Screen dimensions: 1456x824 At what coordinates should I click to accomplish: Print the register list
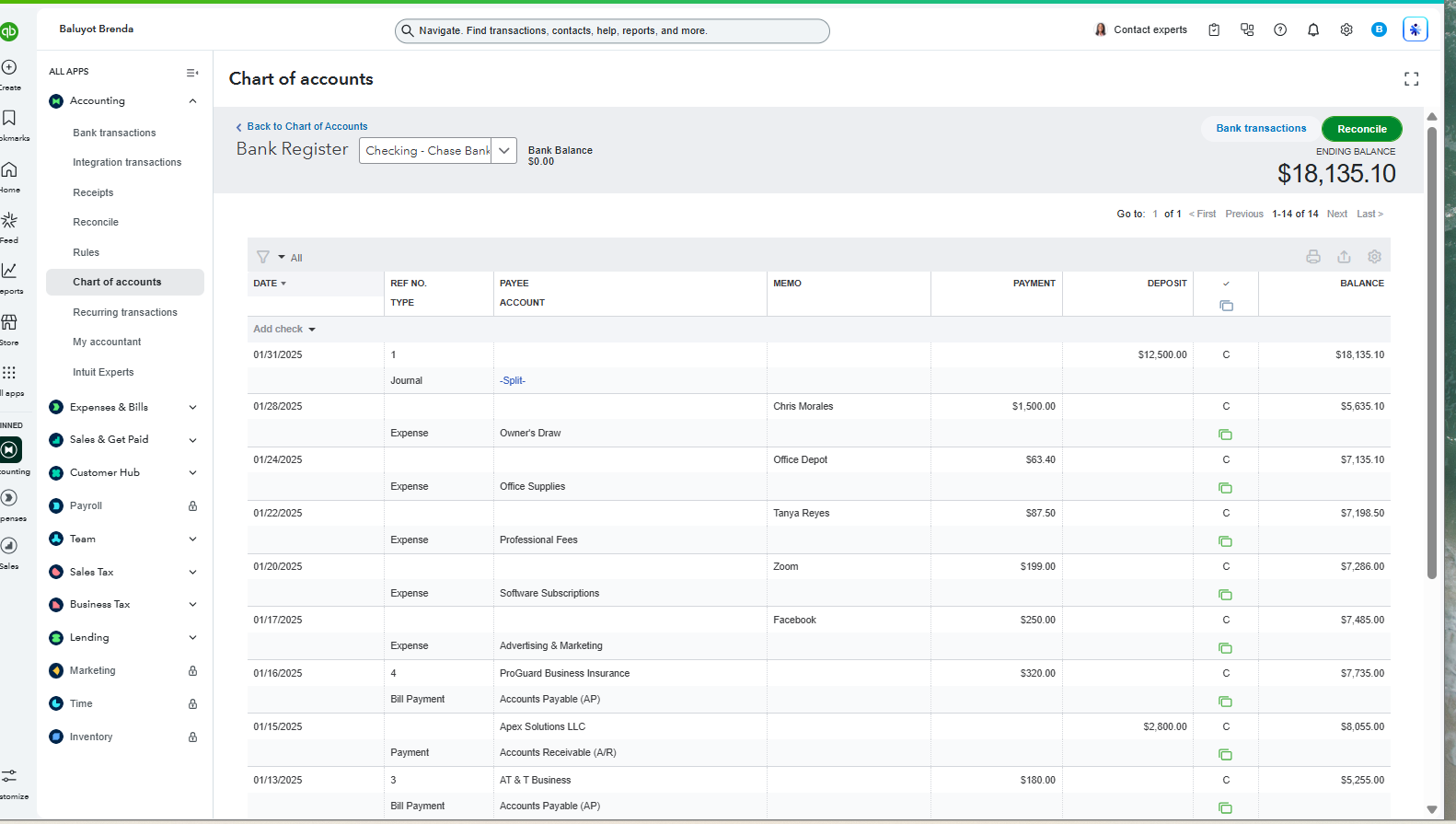click(x=1313, y=257)
